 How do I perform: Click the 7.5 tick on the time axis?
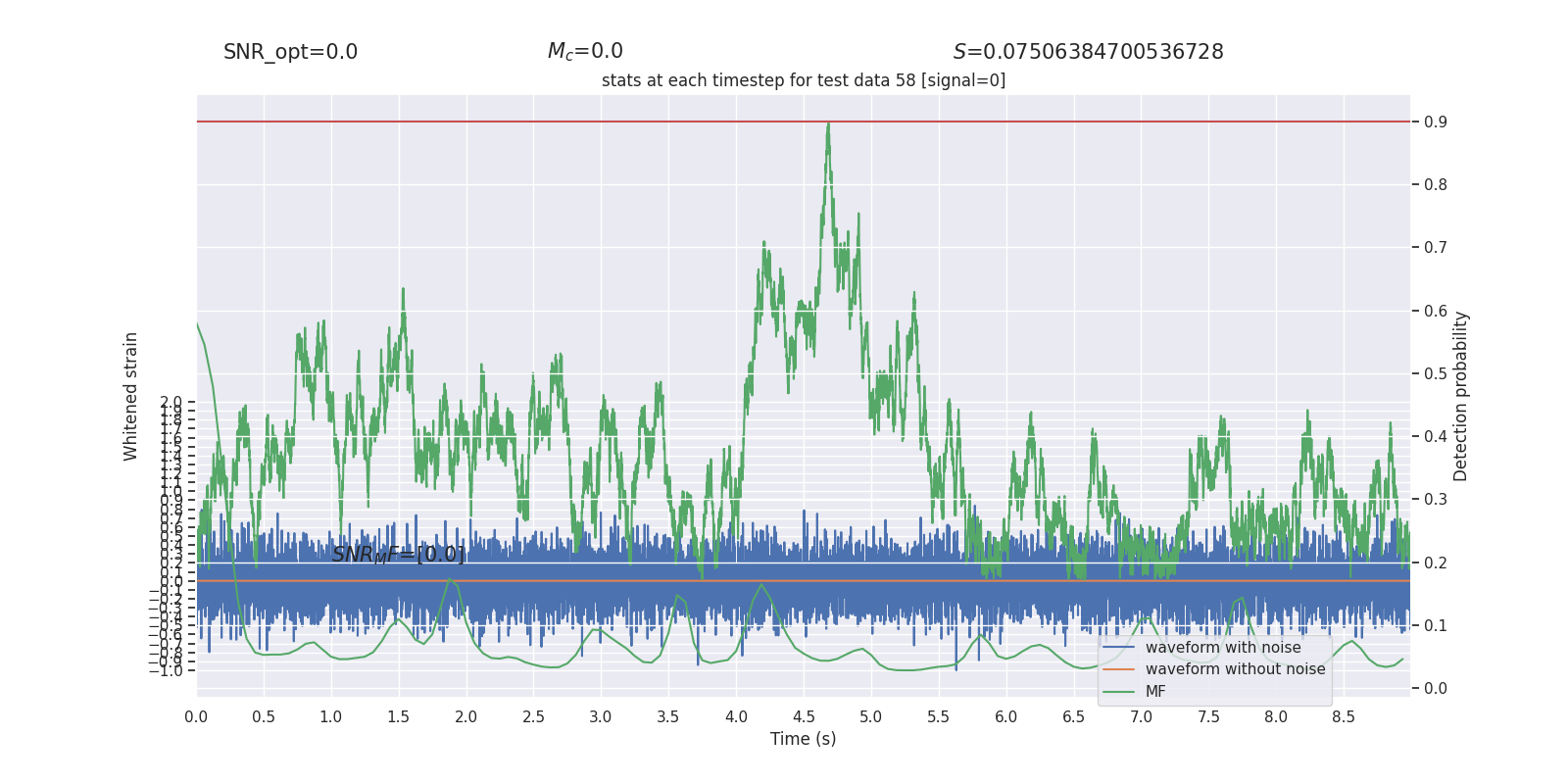[x=1208, y=717]
